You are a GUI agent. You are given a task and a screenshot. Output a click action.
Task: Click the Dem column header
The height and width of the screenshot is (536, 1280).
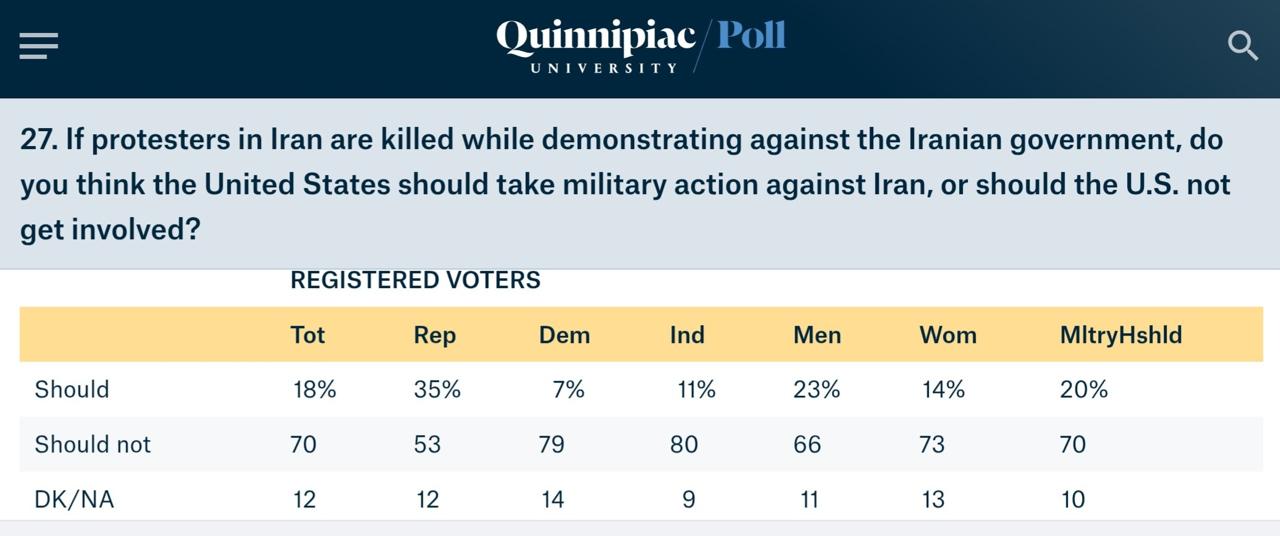[564, 335]
